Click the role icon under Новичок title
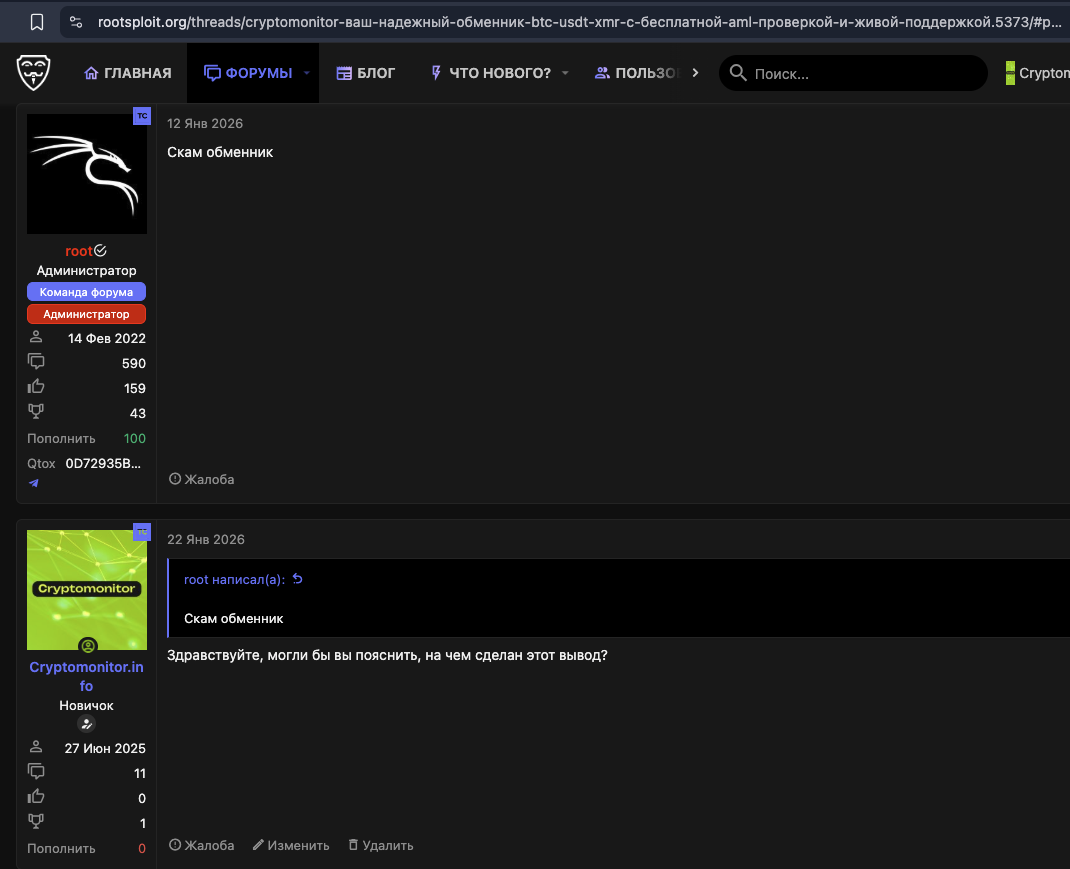Image resolution: width=1070 pixels, height=869 pixels. tap(87, 724)
